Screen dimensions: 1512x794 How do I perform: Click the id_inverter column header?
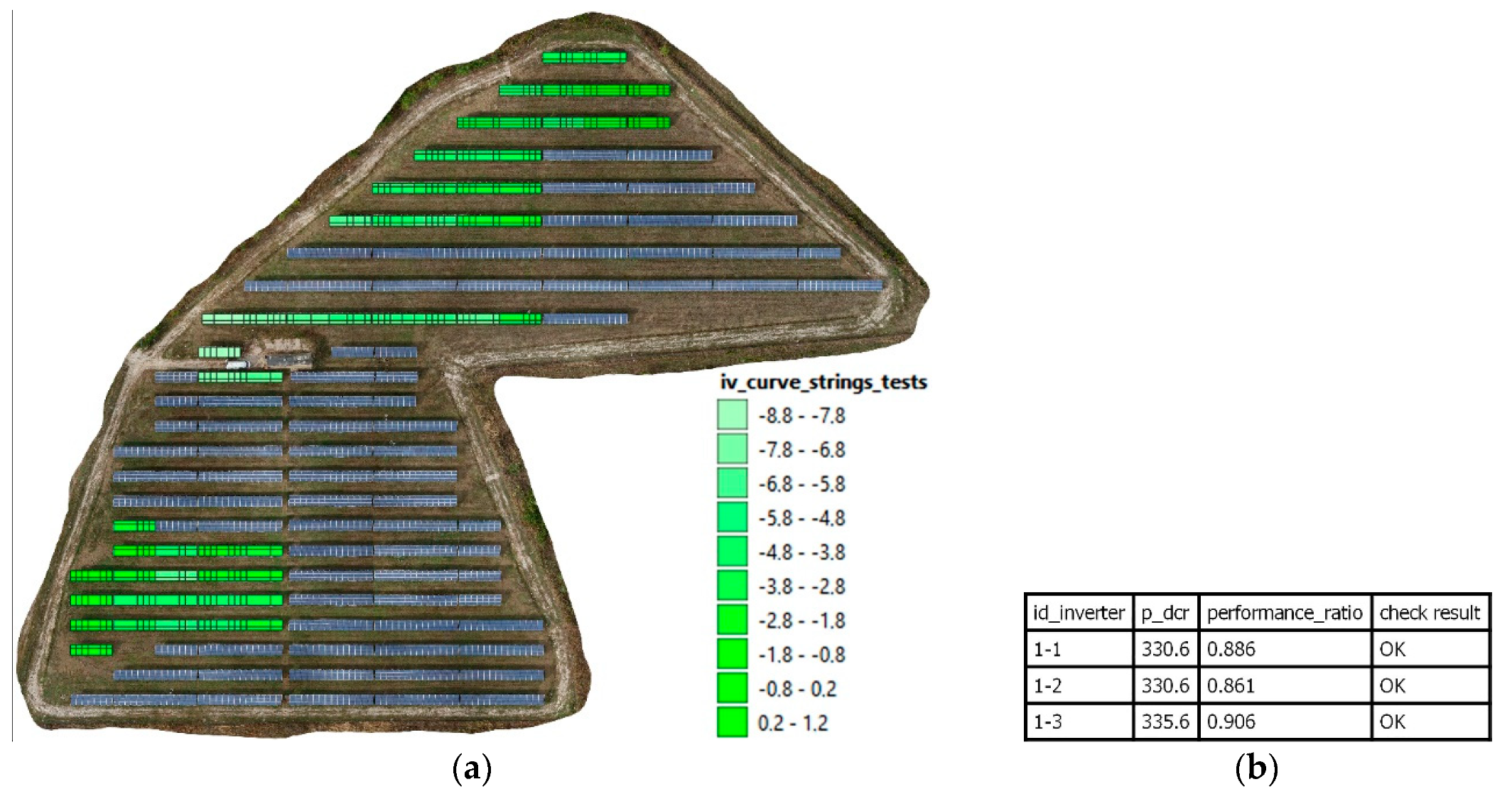pyautogui.click(x=1079, y=613)
